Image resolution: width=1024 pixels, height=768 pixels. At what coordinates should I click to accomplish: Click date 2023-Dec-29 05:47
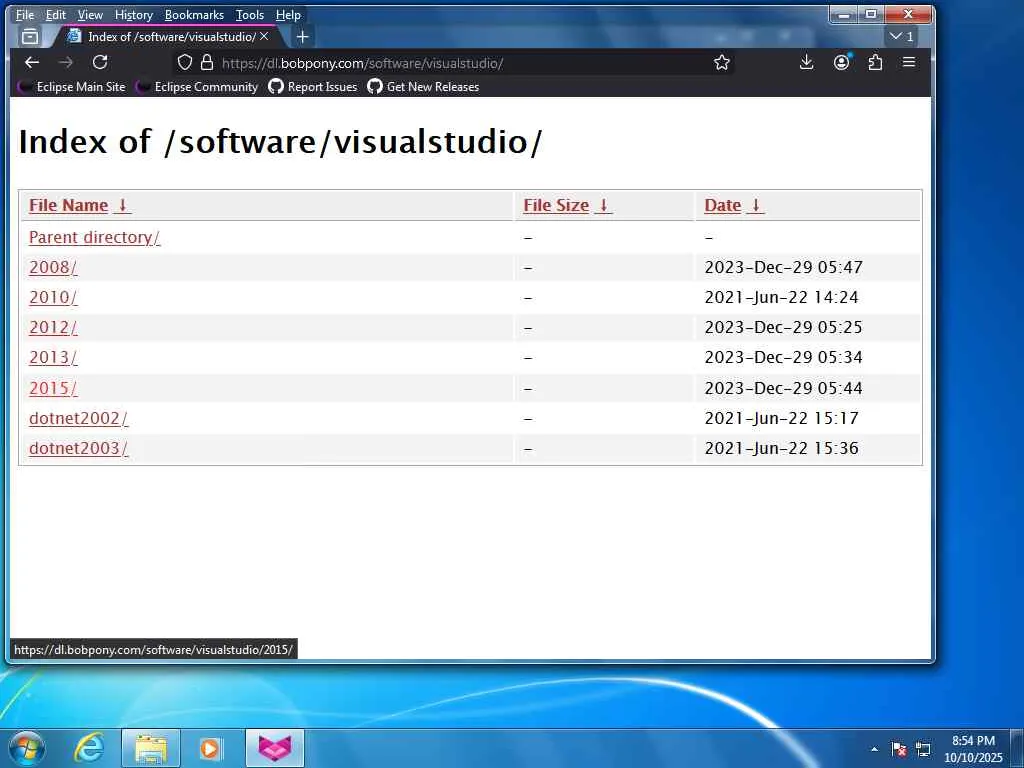pyautogui.click(x=783, y=267)
